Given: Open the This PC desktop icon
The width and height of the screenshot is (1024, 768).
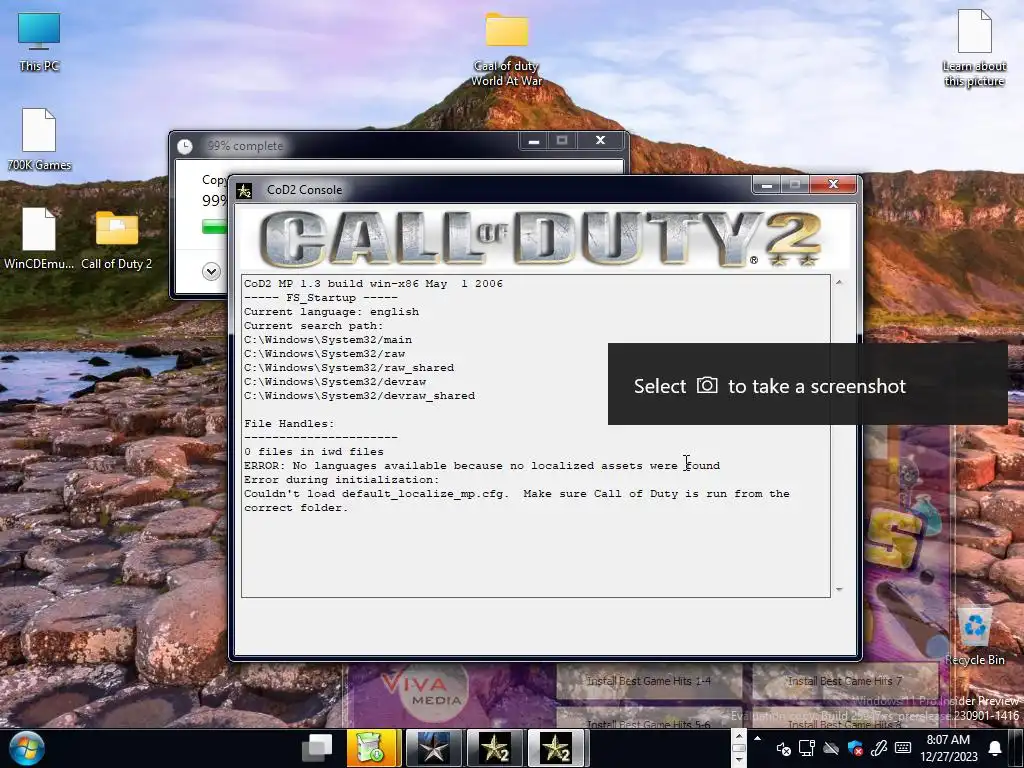Looking at the screenshot, I should (39, 41).
